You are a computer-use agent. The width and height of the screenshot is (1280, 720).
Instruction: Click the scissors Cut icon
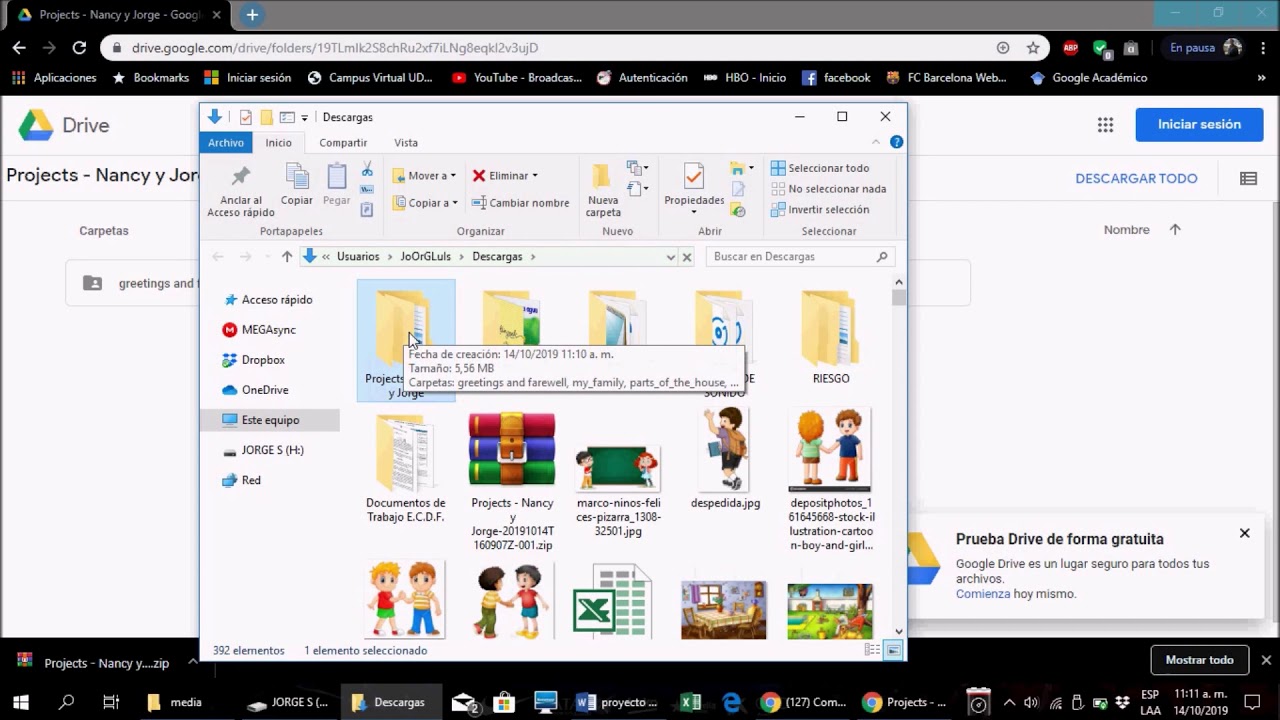coord(367,169)
